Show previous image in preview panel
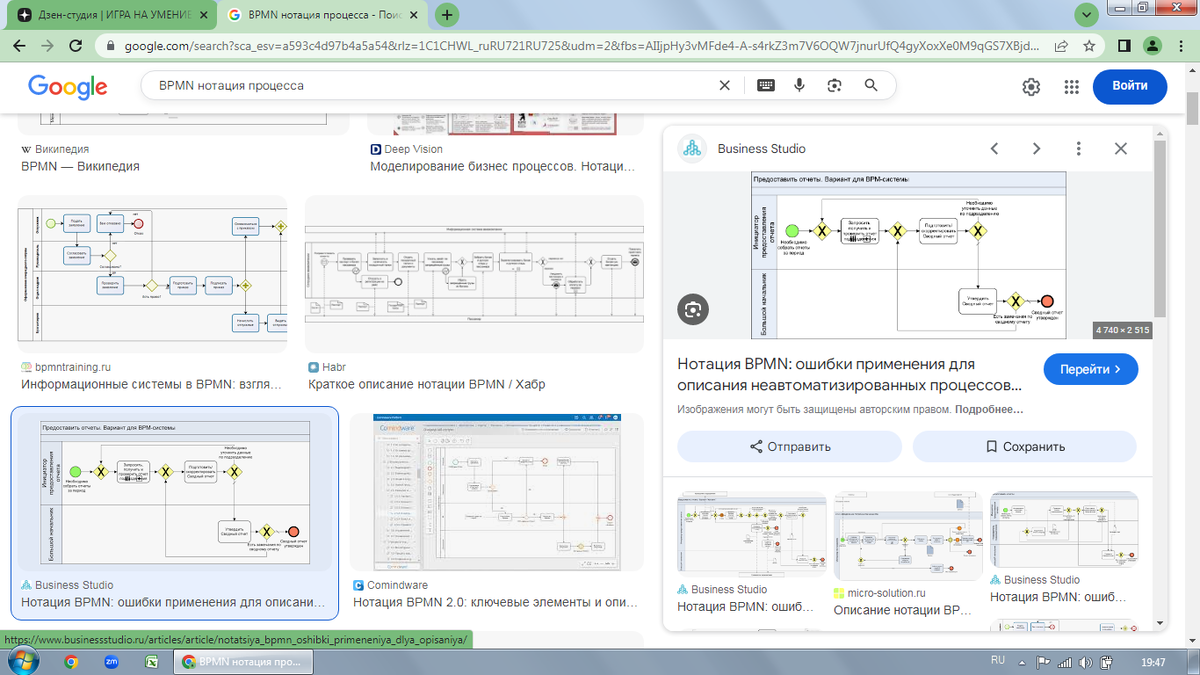The image size is (1200, 675). click(994, 149)
